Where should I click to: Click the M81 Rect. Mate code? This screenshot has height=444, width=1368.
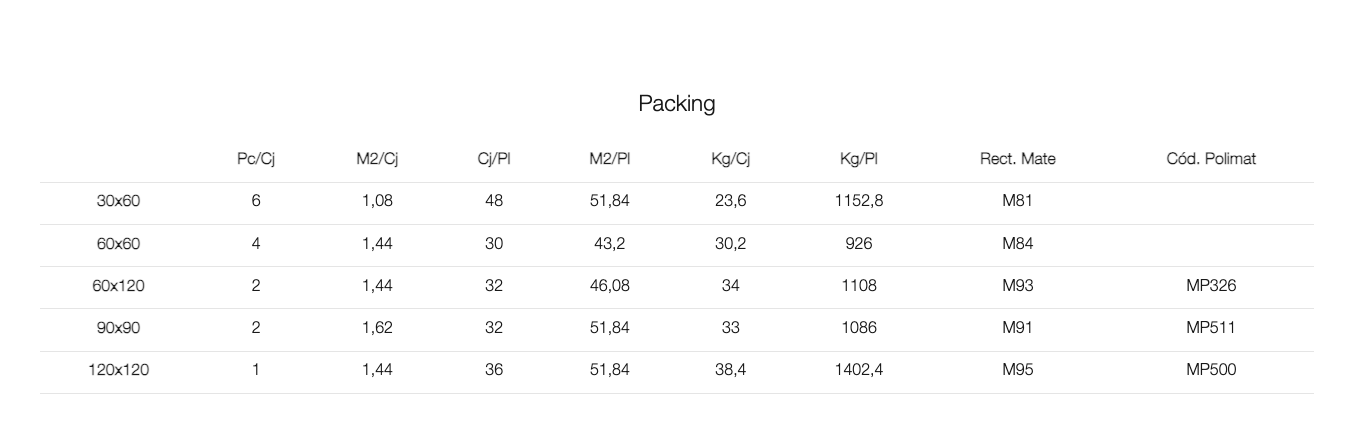tap(1017, 200)
